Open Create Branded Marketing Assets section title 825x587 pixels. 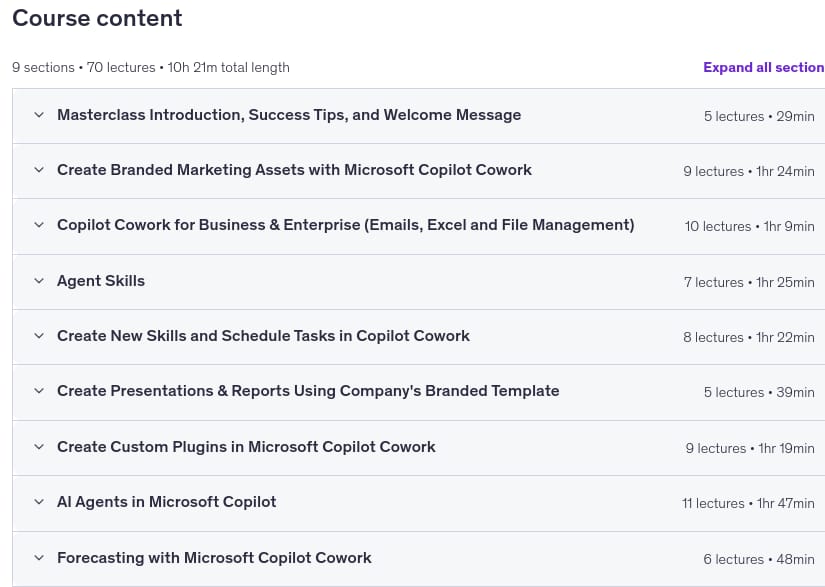[294, 170]
